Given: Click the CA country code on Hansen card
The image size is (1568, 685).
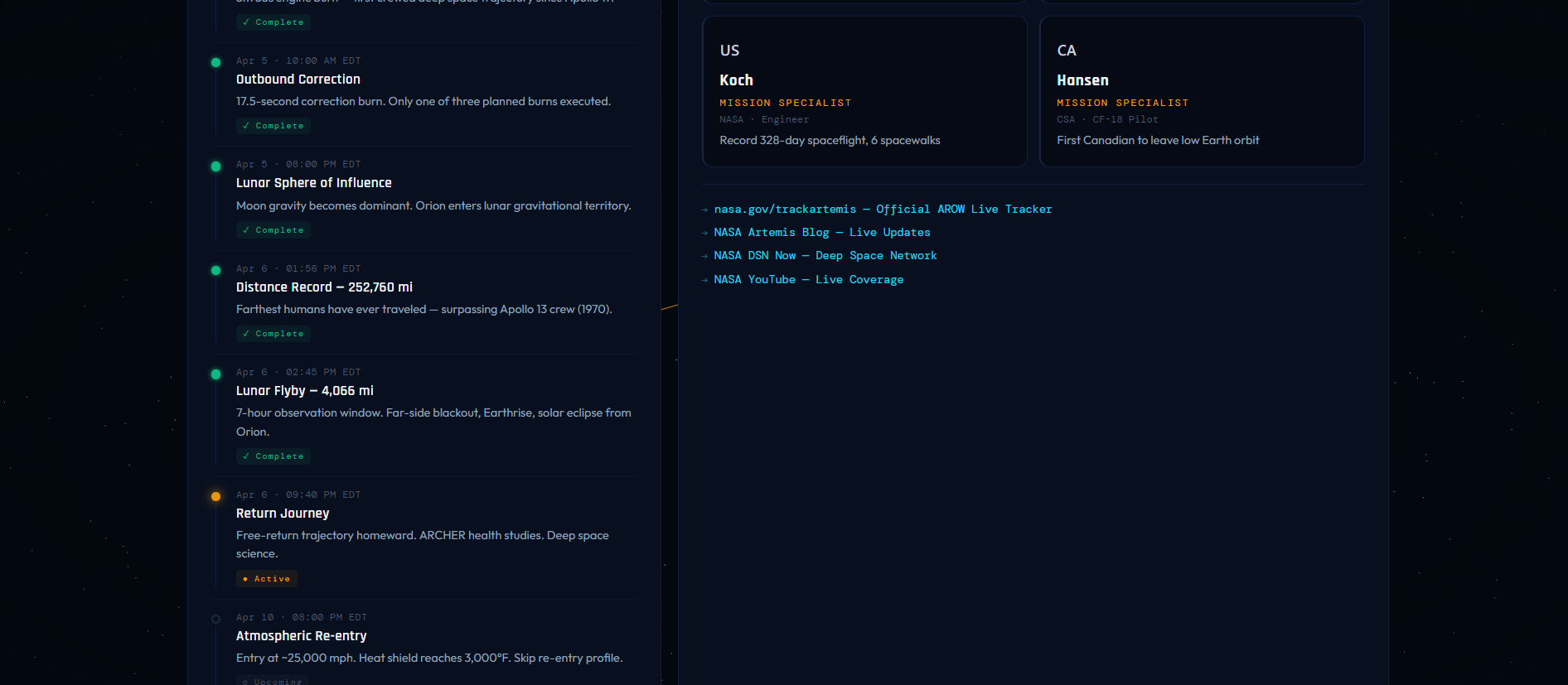Looking at the screenshot, I should pyautogui.click(x=1067, y=51).
